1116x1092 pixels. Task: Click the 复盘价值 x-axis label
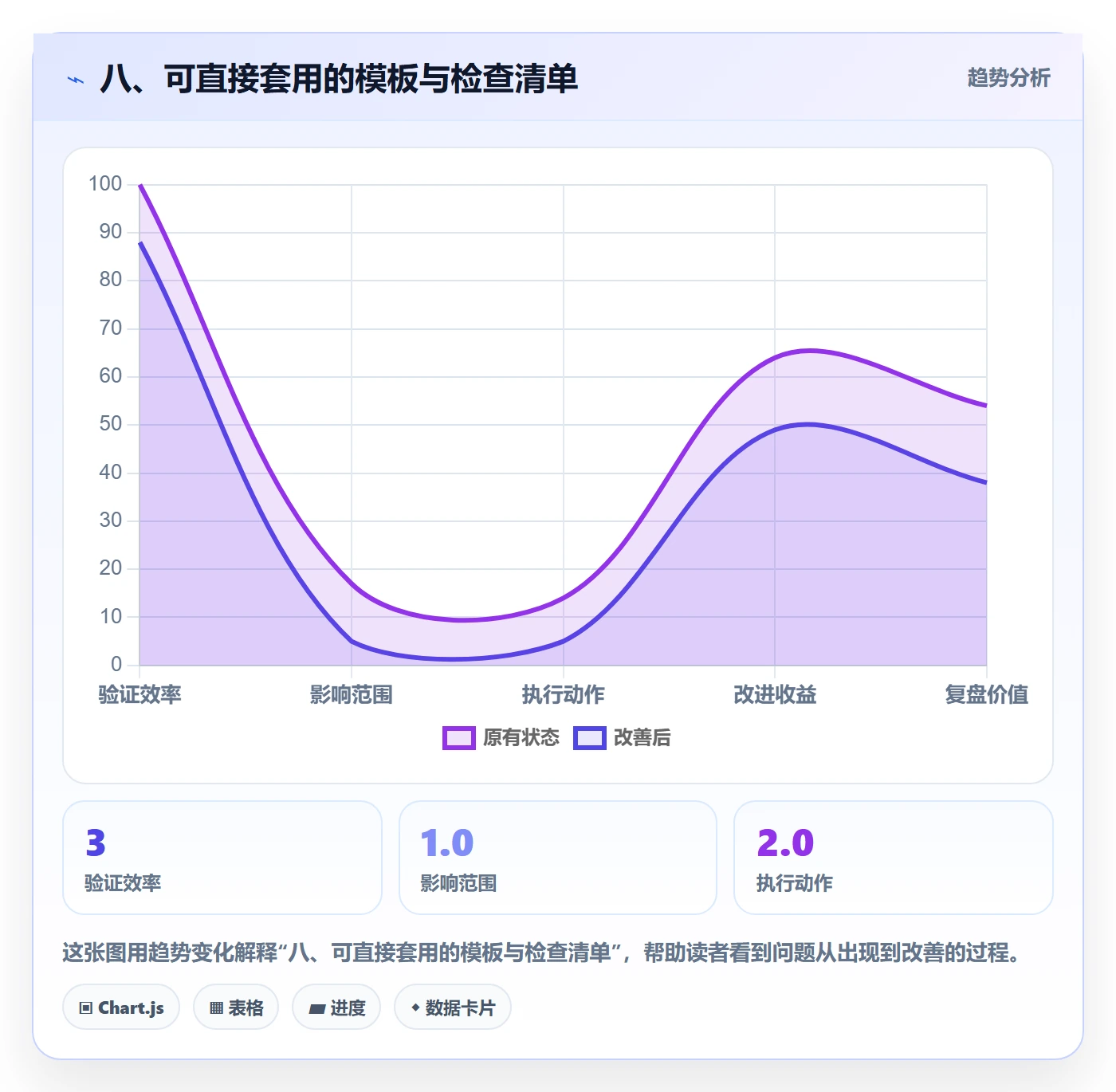pos(987,694)
